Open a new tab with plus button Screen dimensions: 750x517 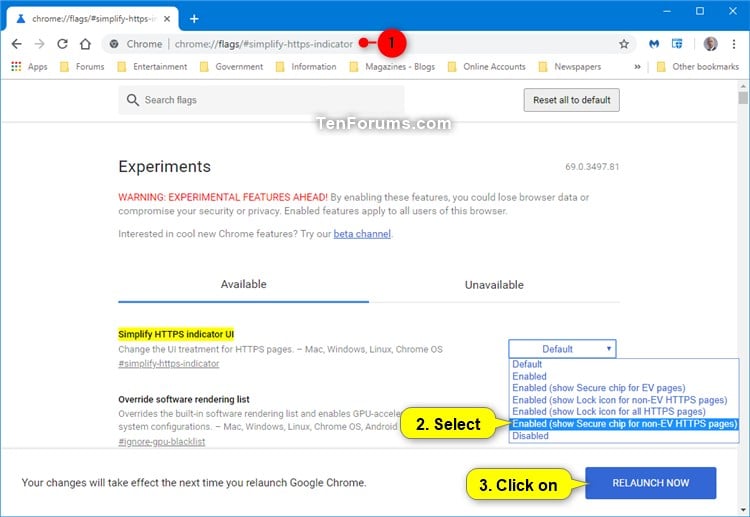coord(194,19)
